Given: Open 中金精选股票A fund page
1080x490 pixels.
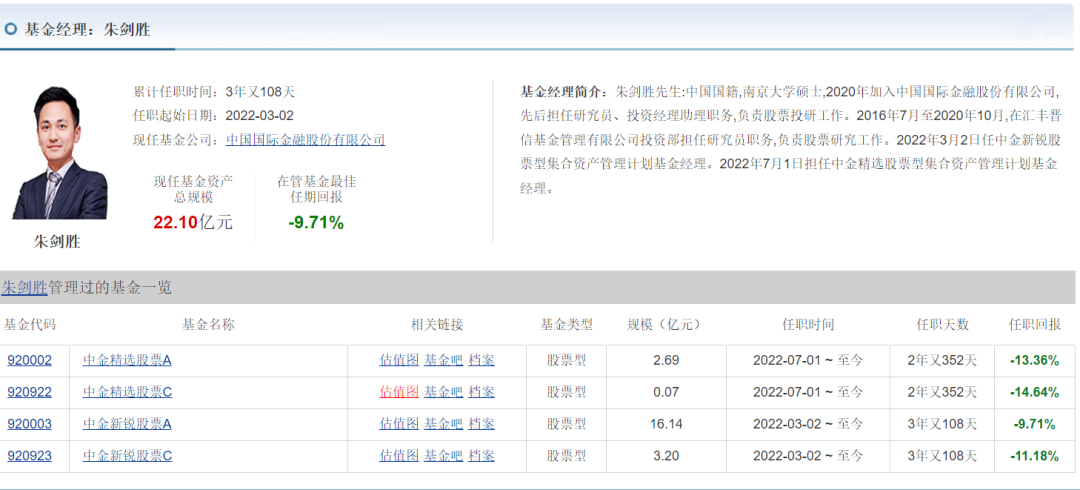Looking at the screenshot, I should pos(127,360).
